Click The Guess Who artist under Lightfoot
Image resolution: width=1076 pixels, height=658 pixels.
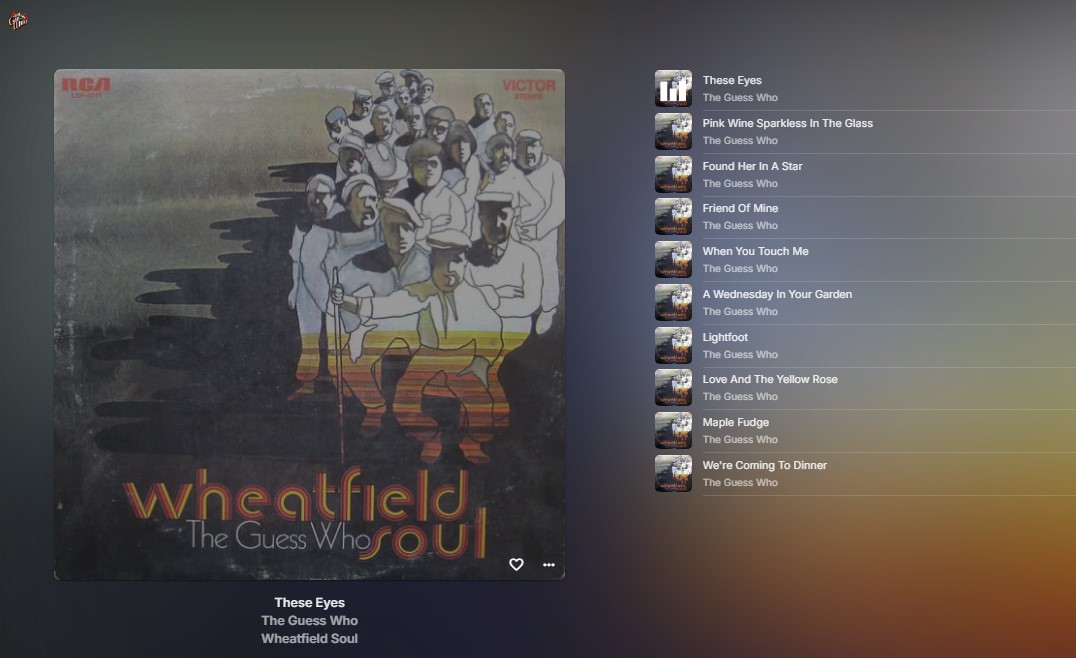point(740,355)
